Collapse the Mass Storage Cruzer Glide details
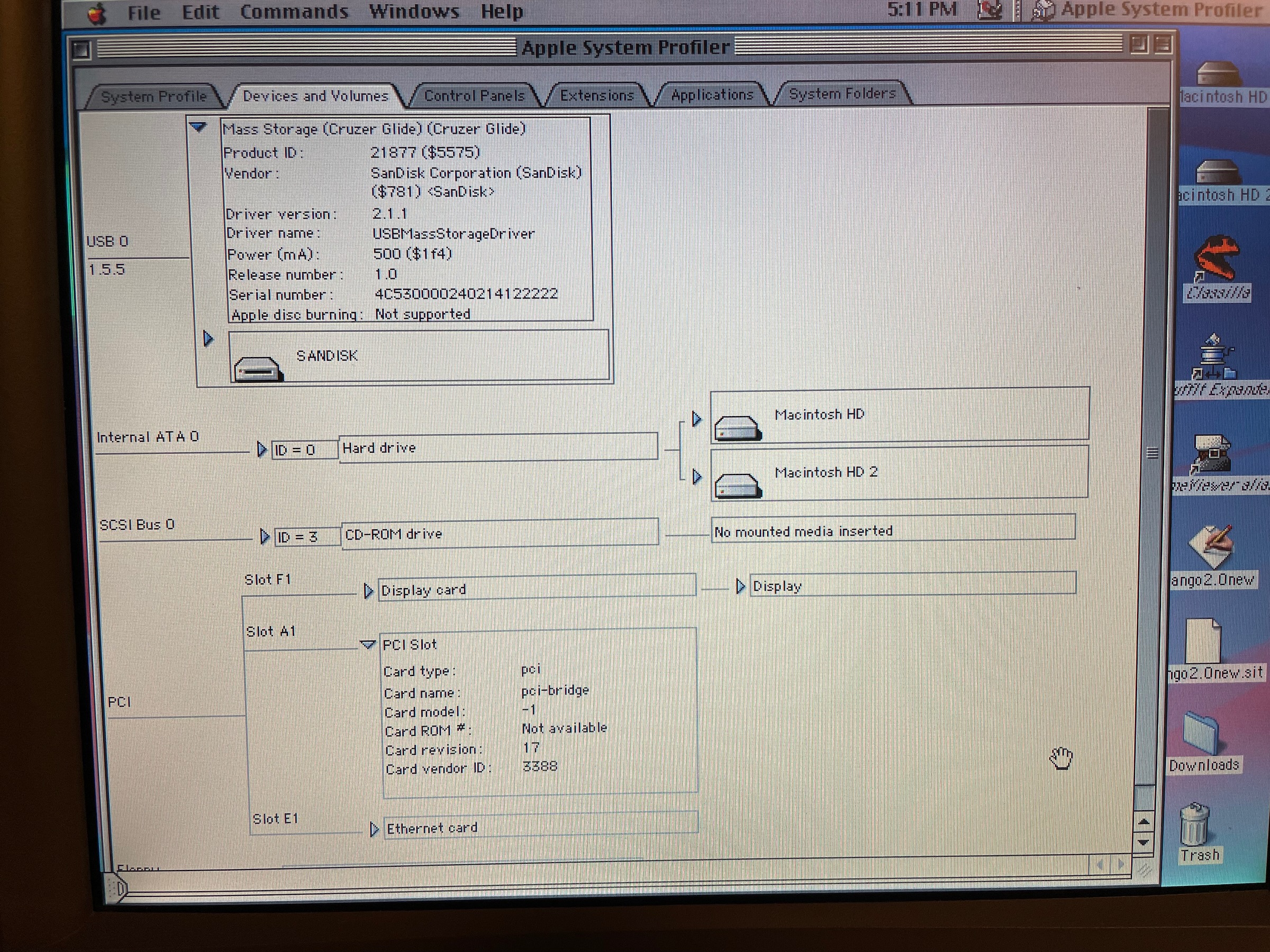The width and height of the screenshot is (1270, 952). click(197, 127)
